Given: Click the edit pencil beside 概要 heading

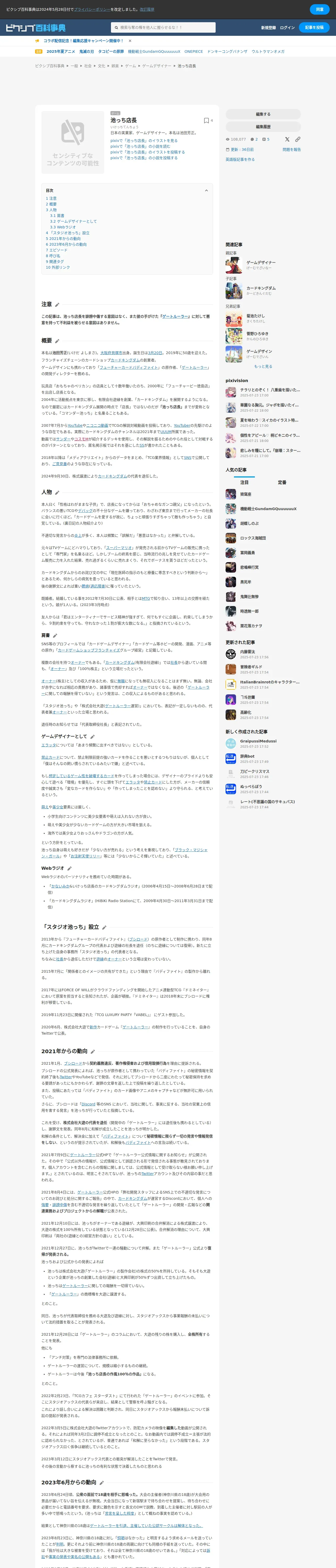Looking at the screenshot, I should (x=57, y=342).
